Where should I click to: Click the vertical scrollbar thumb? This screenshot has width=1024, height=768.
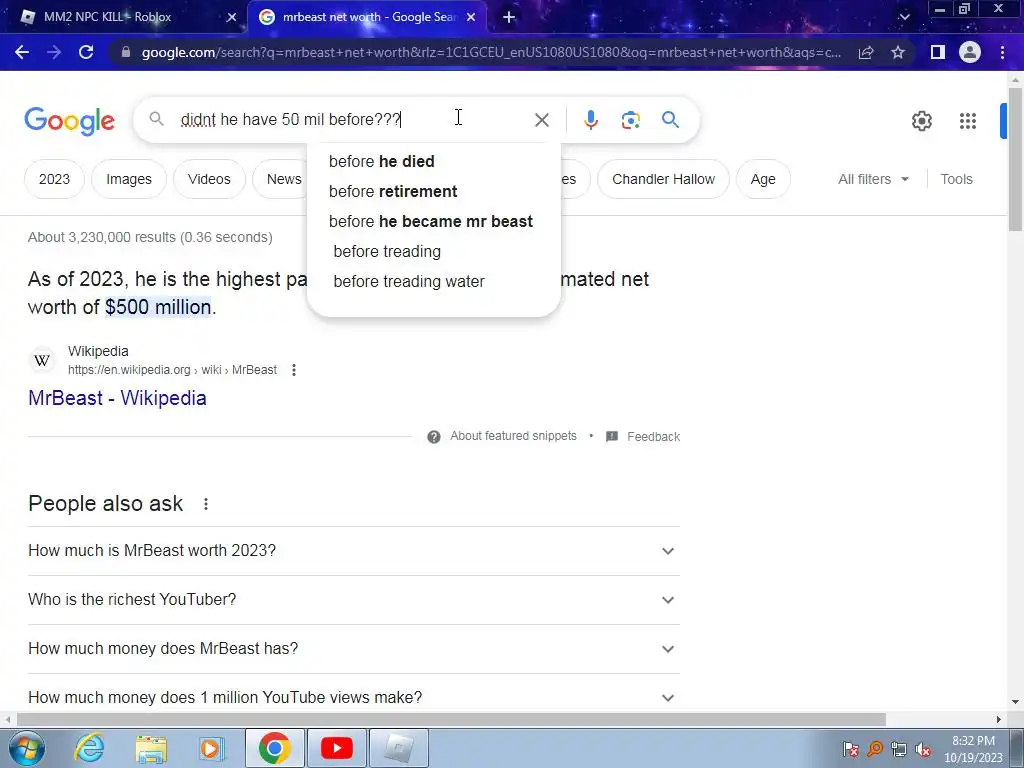click(x=1015, y=158)
